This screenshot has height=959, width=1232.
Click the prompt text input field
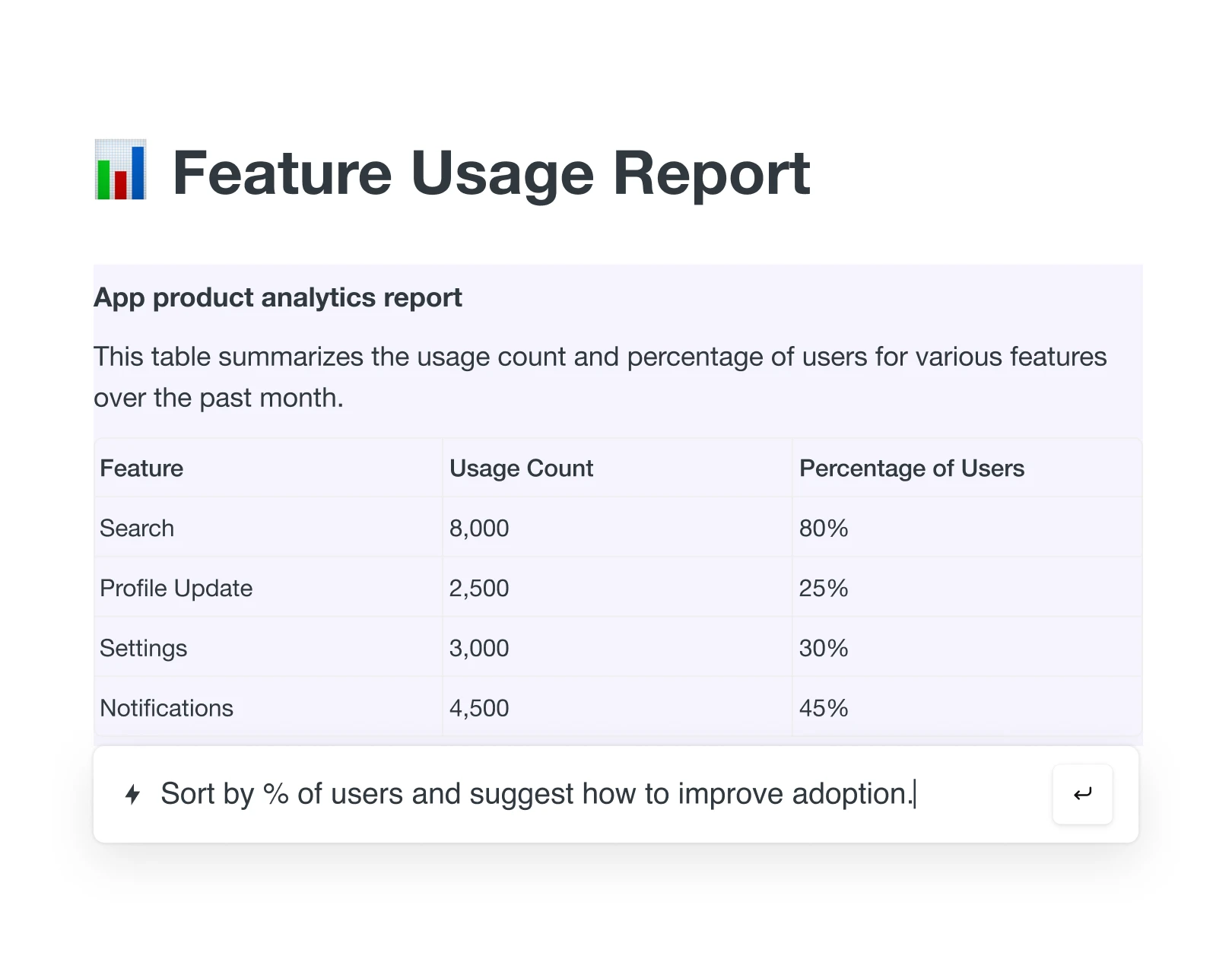tap(532, 793)
